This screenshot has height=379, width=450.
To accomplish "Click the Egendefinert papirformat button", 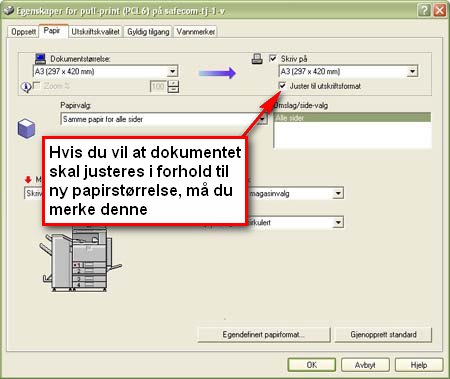I will click(x=264, y=335).
